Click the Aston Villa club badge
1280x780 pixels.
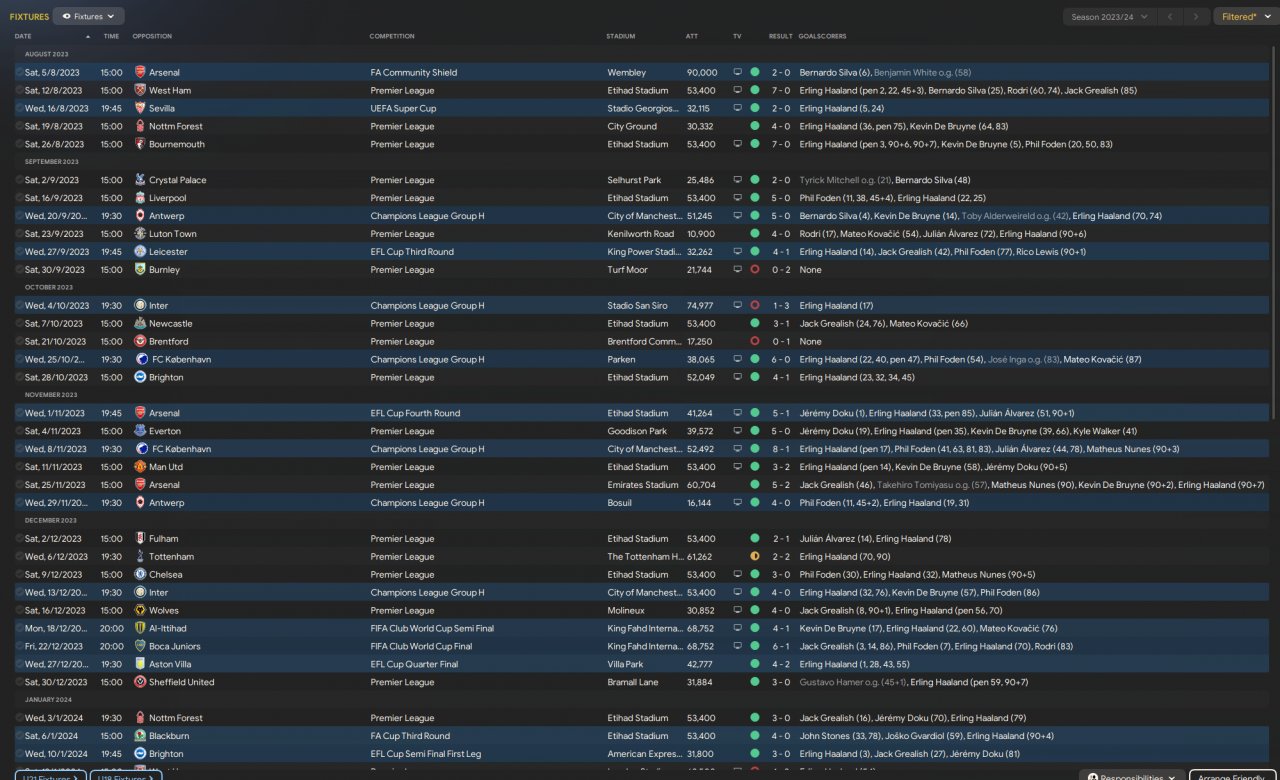coord(140,666)
